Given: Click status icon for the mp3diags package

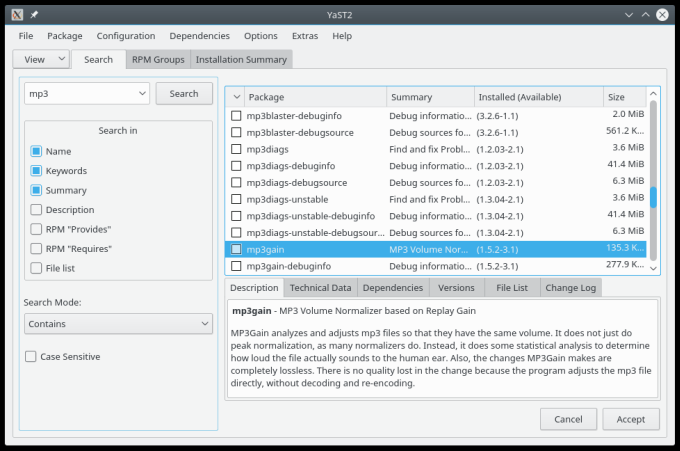Looking at the screenshot, I should tap(237, 148).
